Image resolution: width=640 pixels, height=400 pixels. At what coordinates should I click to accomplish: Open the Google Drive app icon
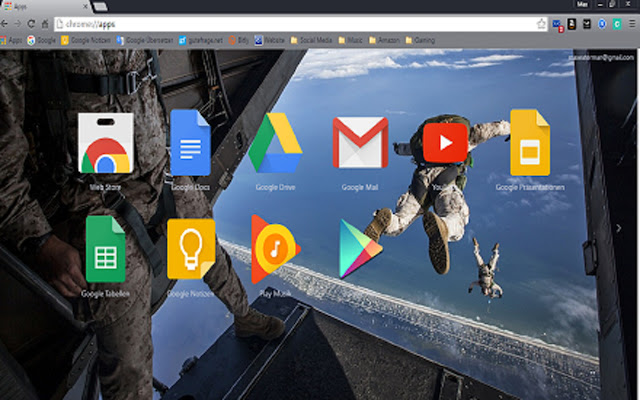click(x=275, y=143)
